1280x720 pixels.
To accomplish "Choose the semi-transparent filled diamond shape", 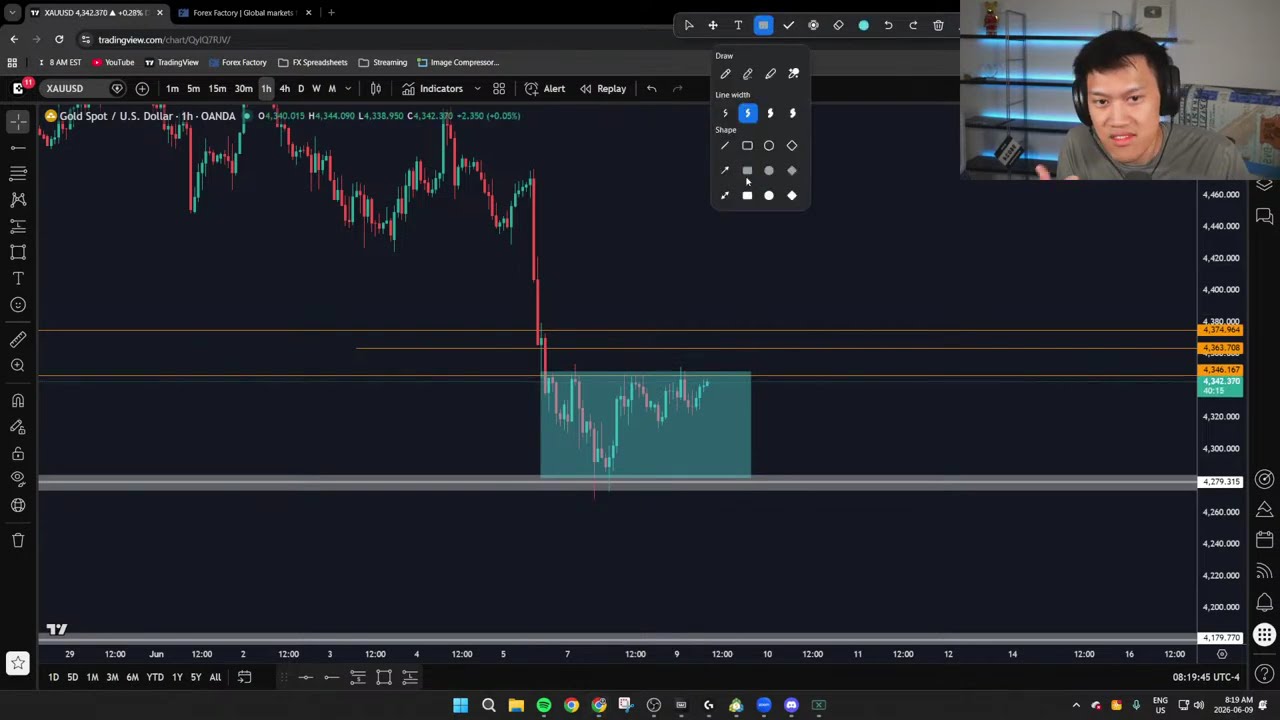I will pos(792,171).
